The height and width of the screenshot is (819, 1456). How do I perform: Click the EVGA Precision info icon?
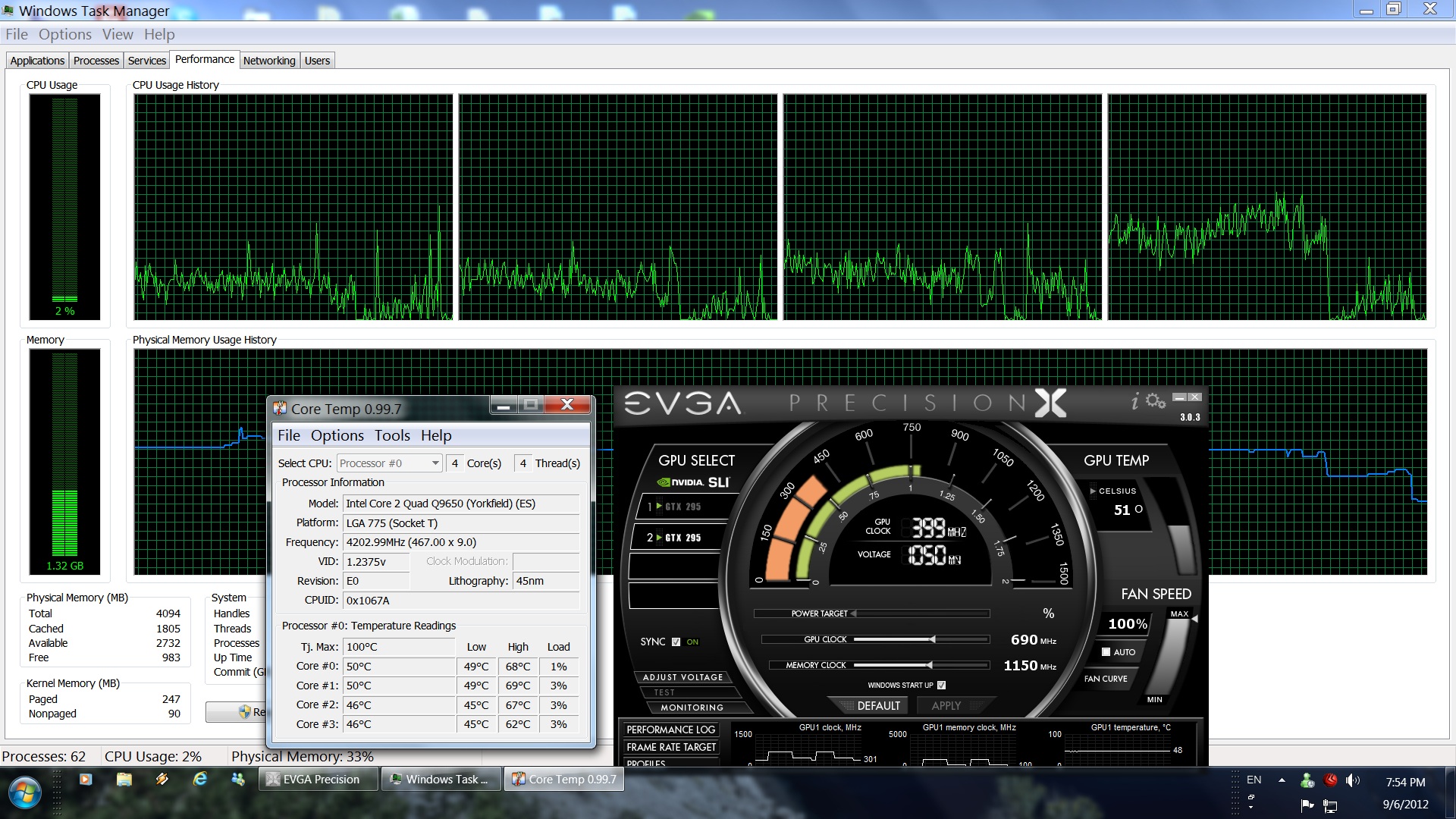coord(1135,401)
